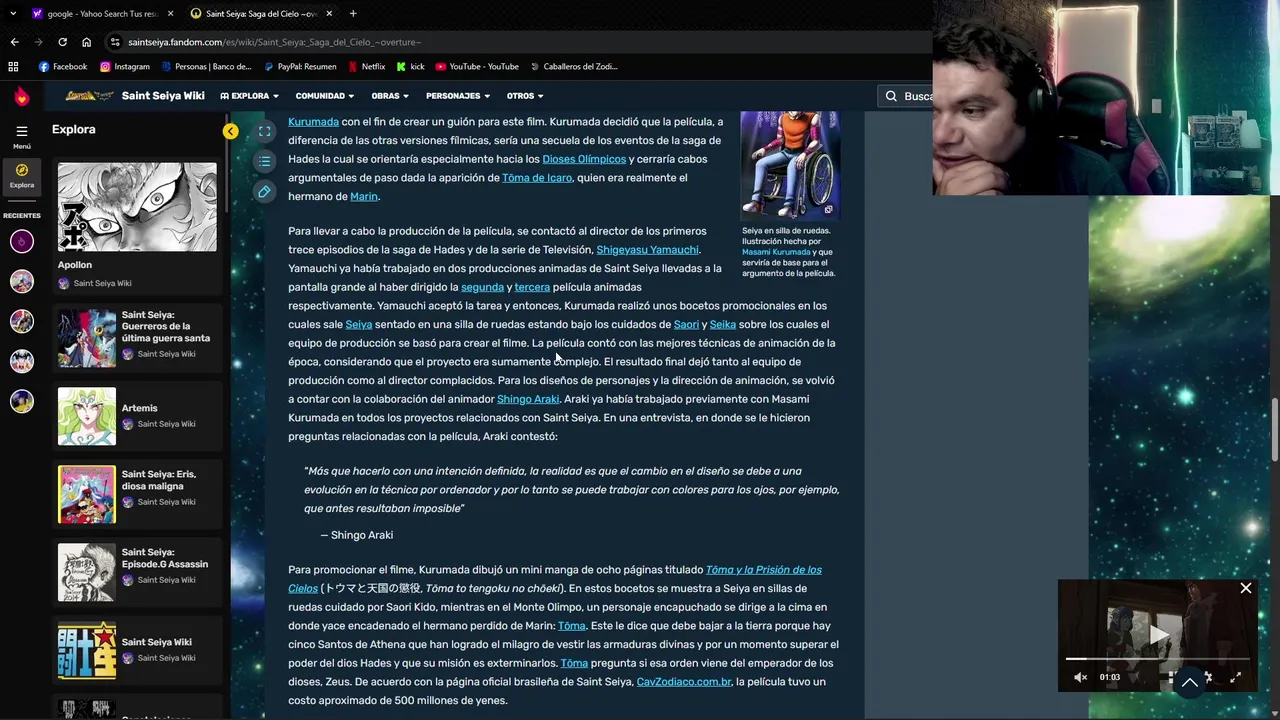
Task: Open the Saint Seiya Wiki title link
Action: coord(163,96)
